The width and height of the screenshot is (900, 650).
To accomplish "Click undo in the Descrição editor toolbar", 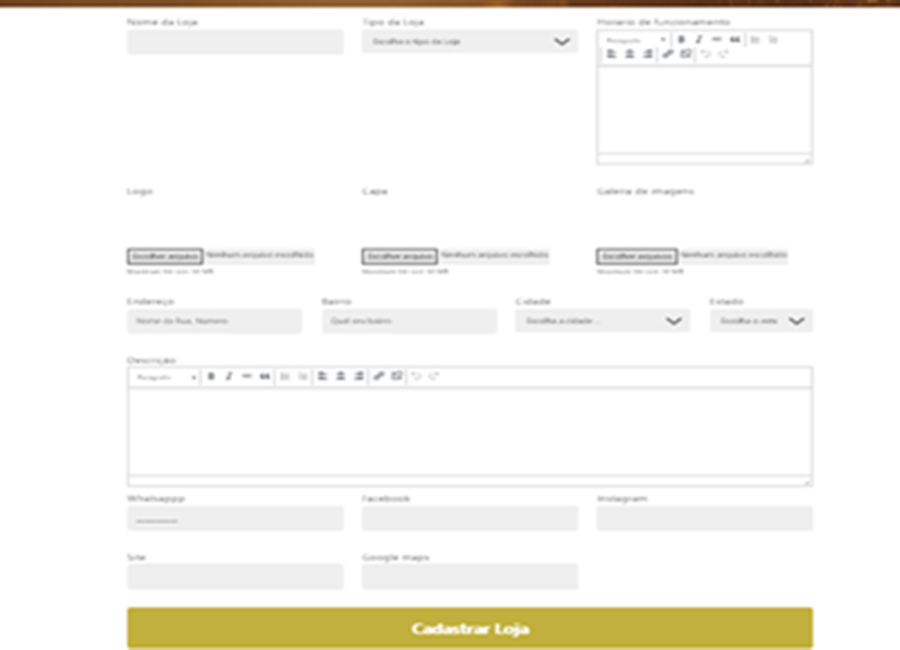I will 416,376.
